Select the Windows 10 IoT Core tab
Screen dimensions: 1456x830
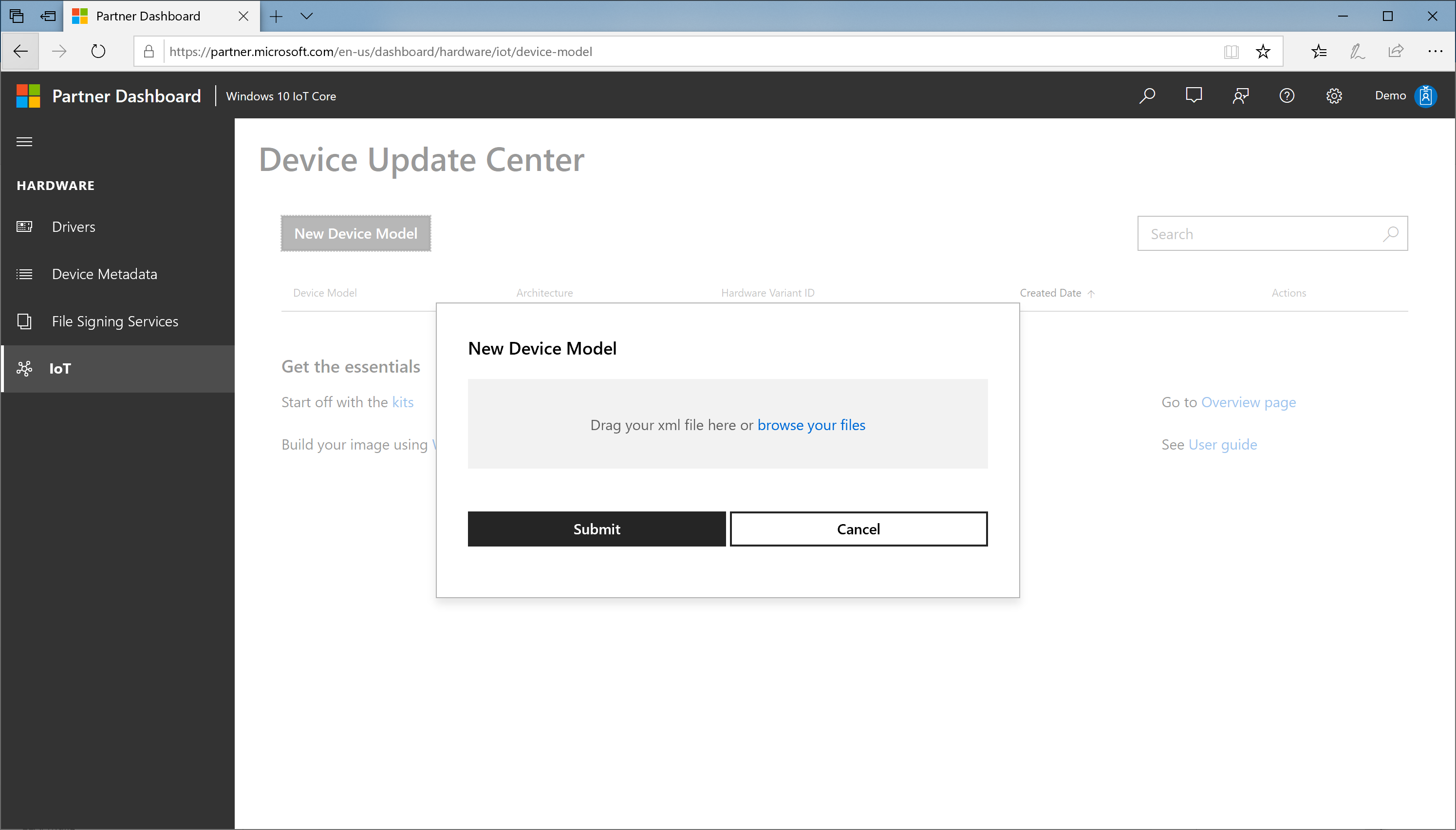(x=281, y=95)
